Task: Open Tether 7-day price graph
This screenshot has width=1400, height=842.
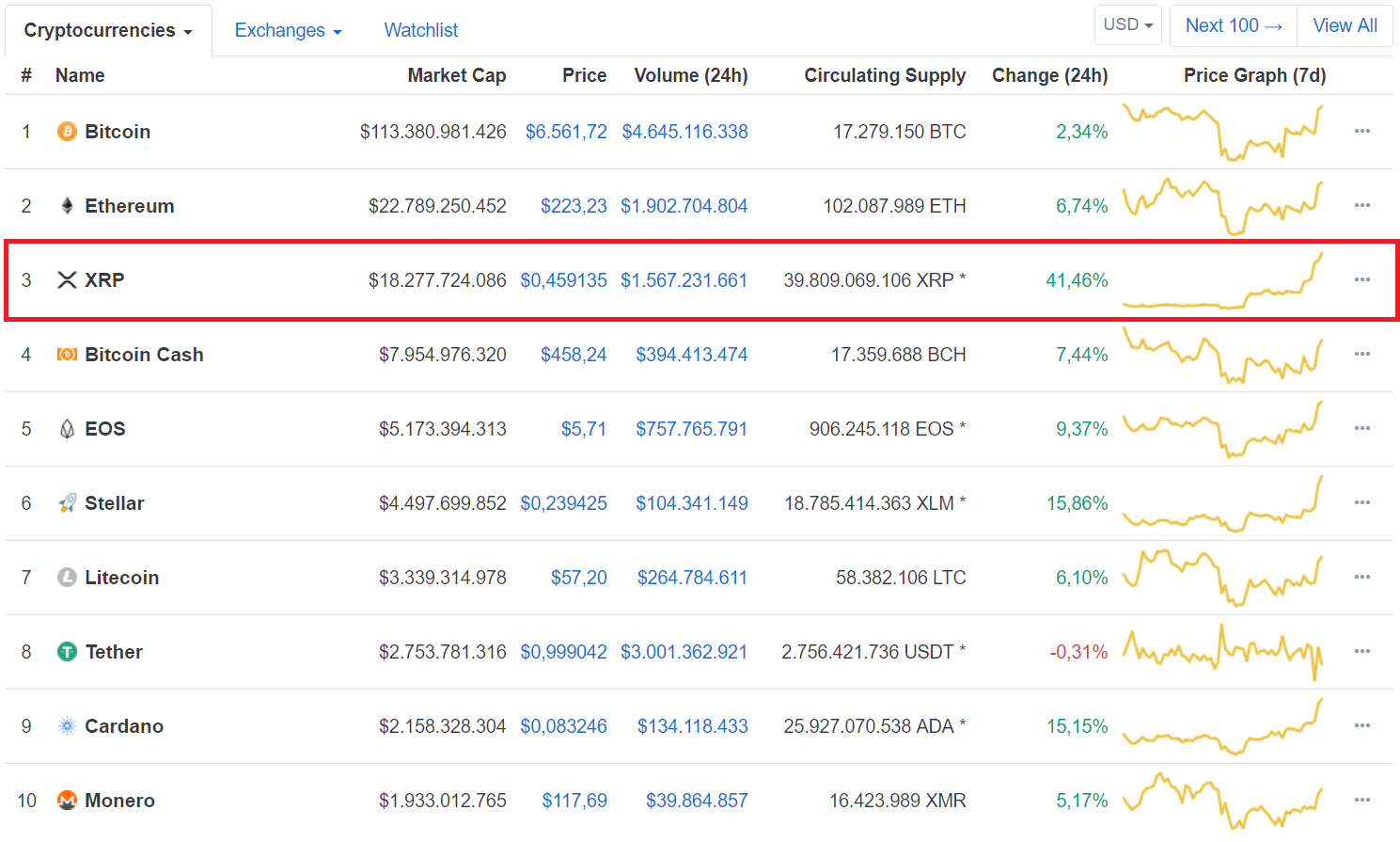Action: (1222, 652)
